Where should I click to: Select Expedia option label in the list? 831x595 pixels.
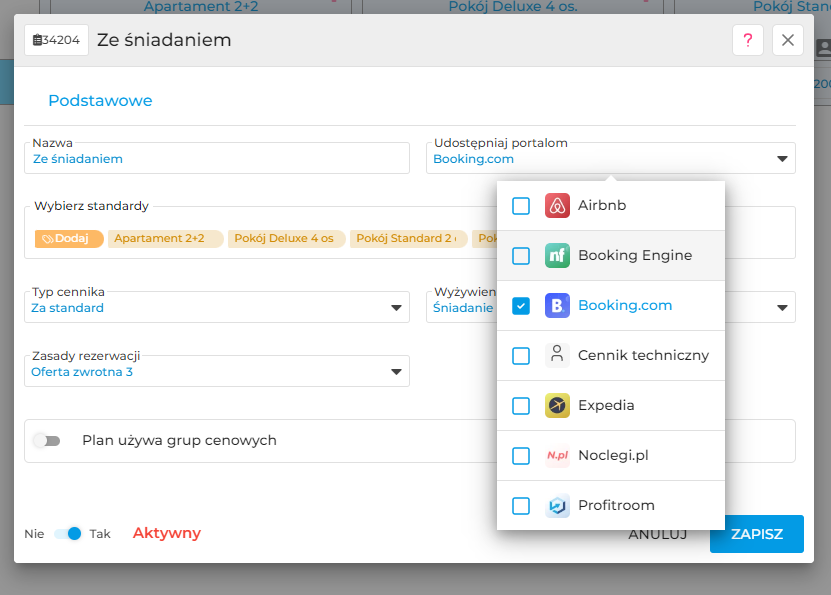click(x=606, y=405)
